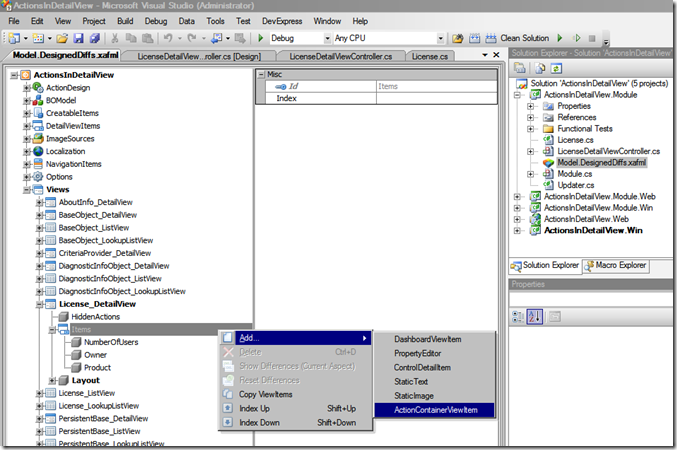This screenshot has height=450, width=677.
Task: Open the Debug configuration dropdown
Action: [x=327, y=38]
